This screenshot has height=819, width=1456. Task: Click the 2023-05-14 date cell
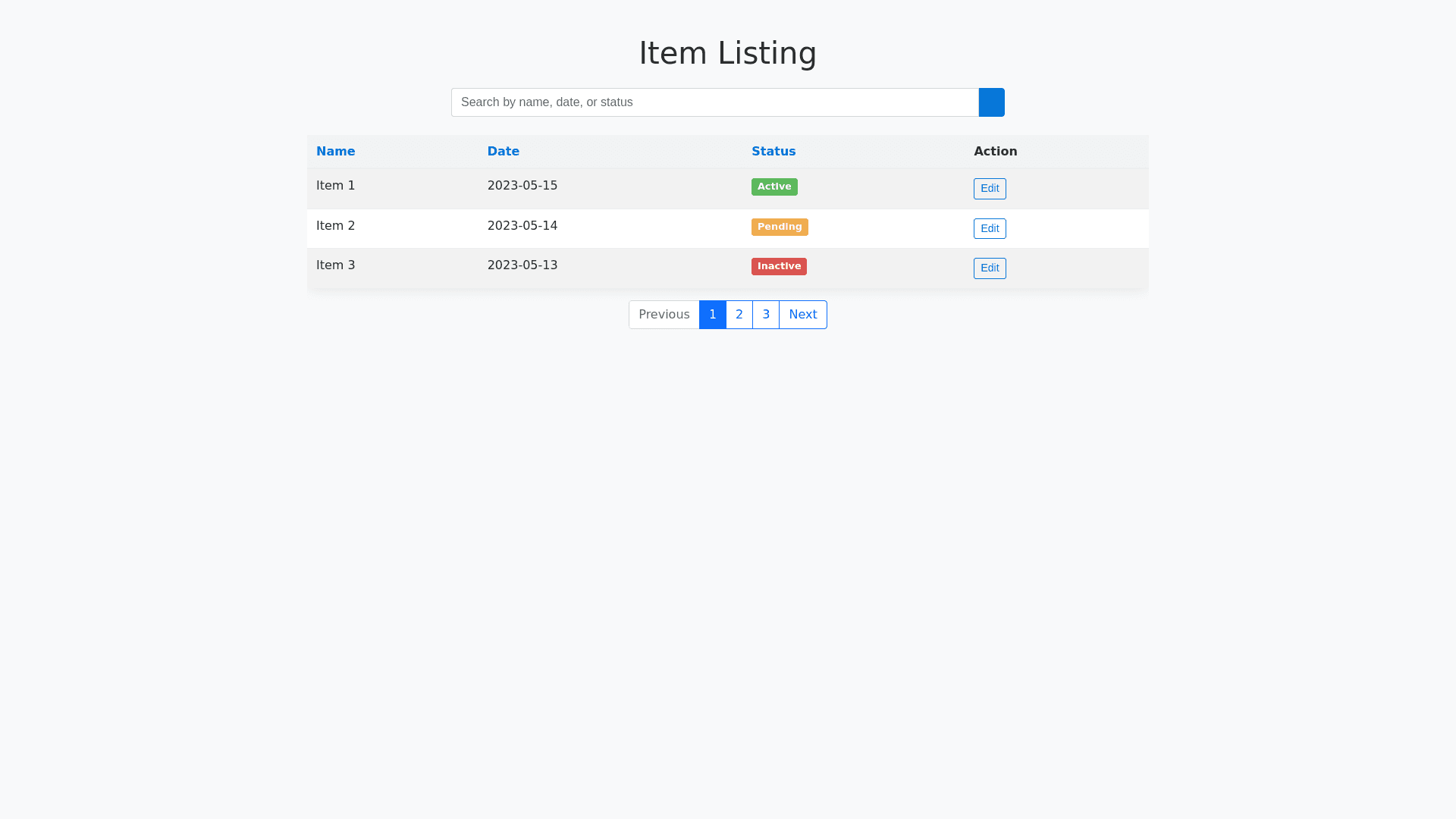522,226
